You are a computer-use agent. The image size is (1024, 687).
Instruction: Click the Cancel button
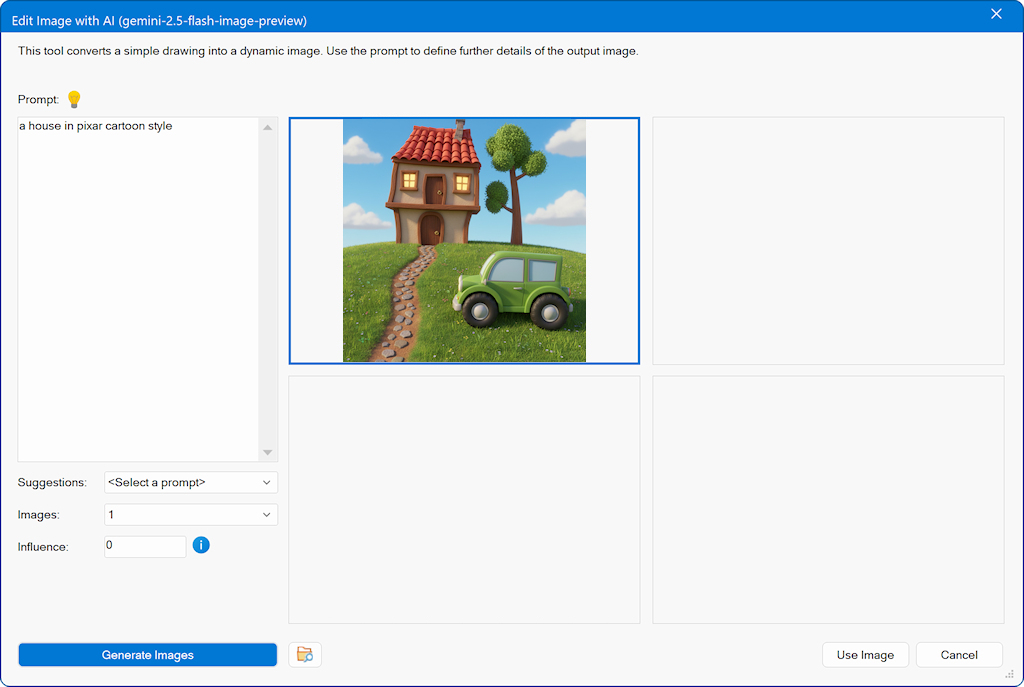(959, 655)
